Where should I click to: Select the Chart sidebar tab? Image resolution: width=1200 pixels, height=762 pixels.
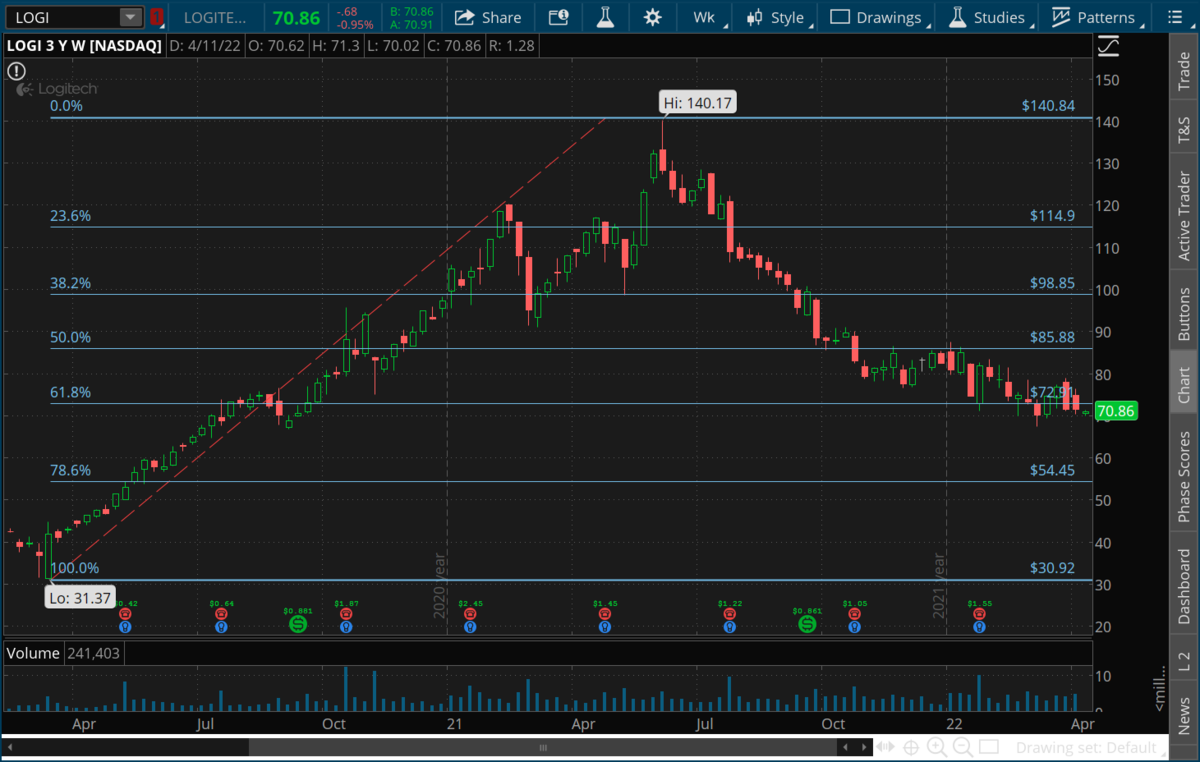(x=1185, y=384)
